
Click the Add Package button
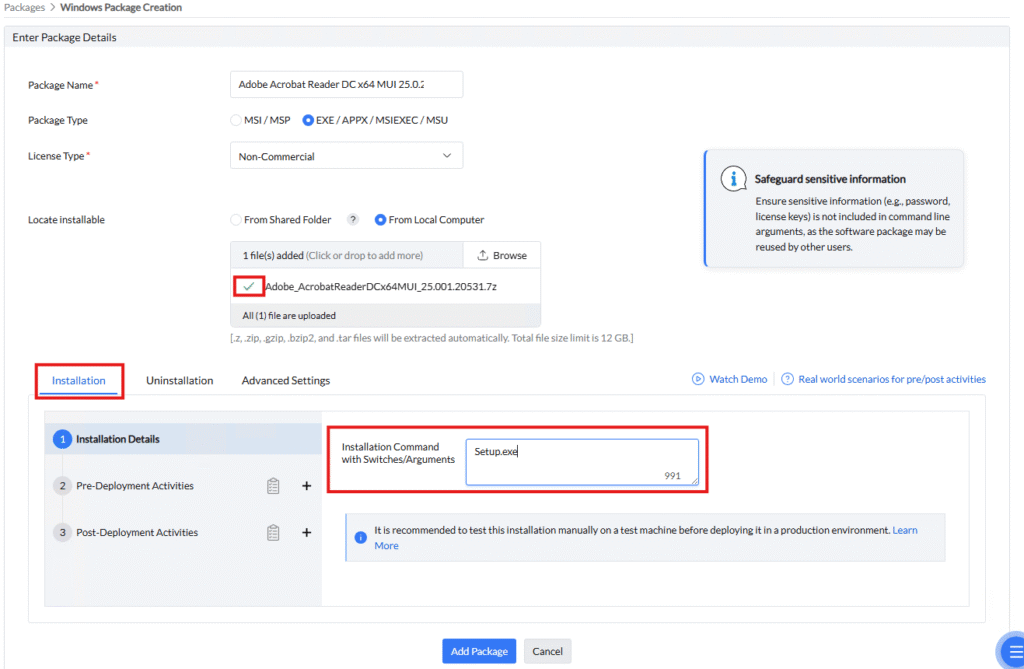coord(479,651)
